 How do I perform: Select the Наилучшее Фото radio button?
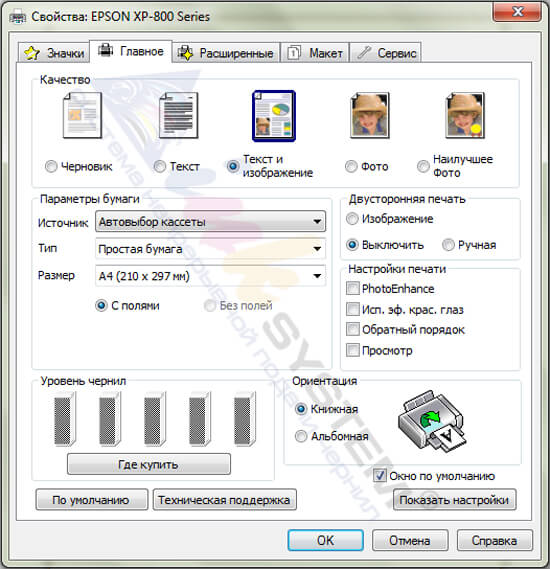point(423,167)
